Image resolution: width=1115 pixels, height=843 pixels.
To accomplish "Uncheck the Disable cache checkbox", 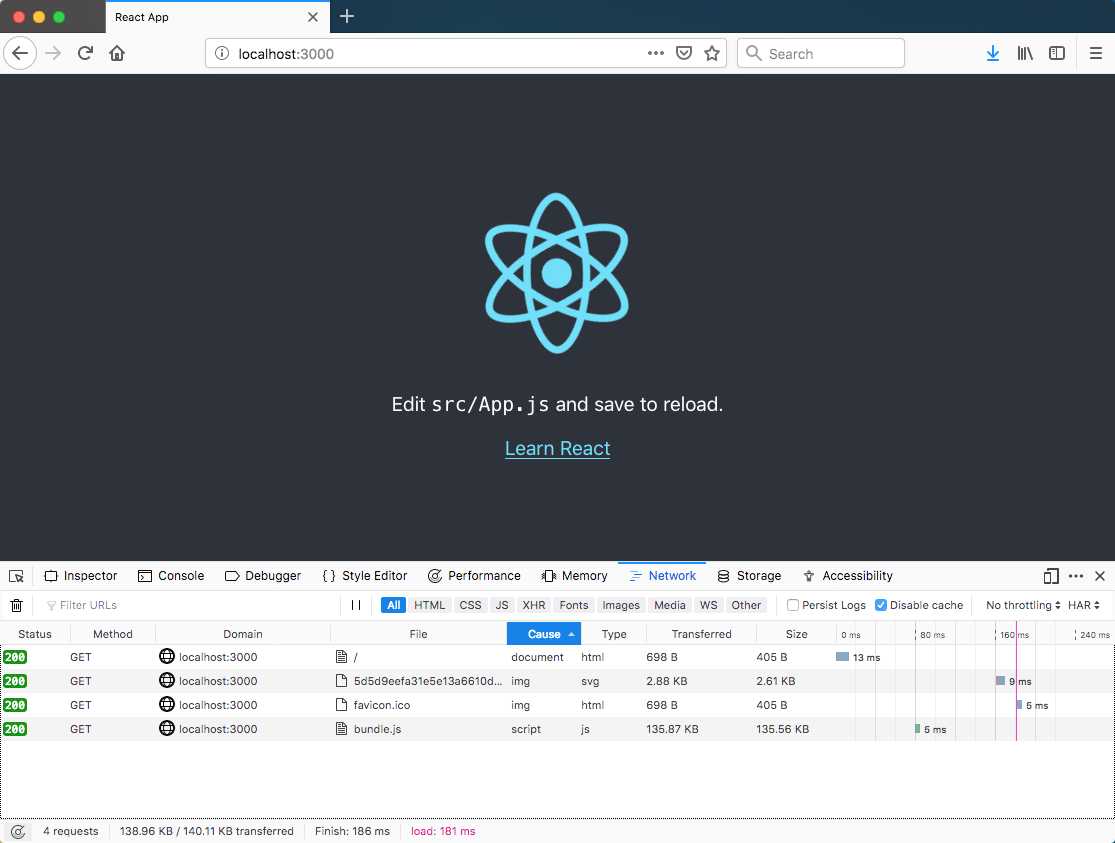I will pos(881,605).
